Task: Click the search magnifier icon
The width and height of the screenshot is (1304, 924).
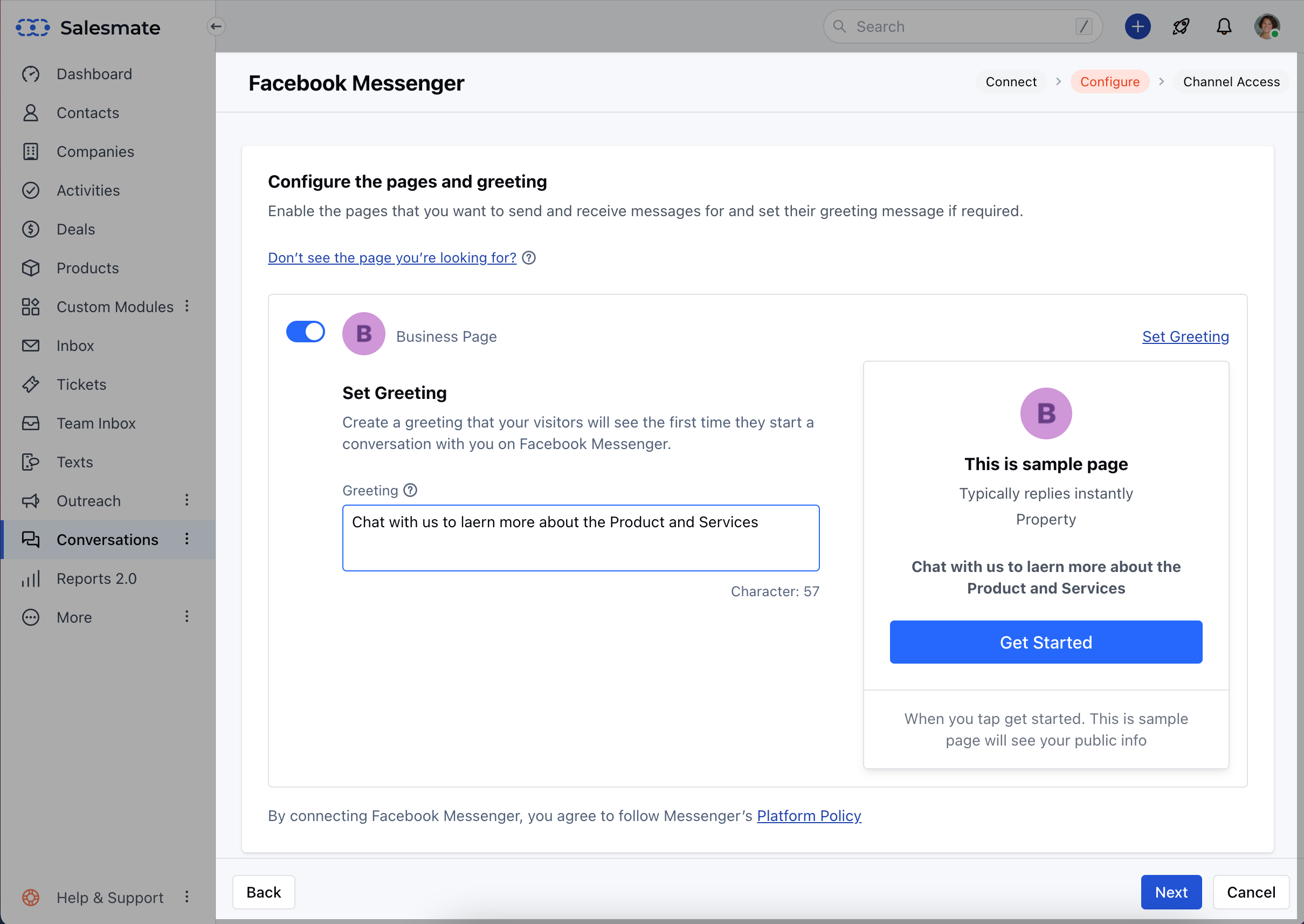Action: (x=839, y=27)
